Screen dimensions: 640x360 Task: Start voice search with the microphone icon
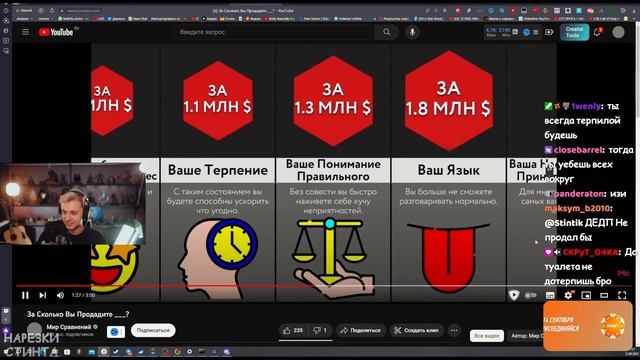pyautogui.click(x=412, y=32)
